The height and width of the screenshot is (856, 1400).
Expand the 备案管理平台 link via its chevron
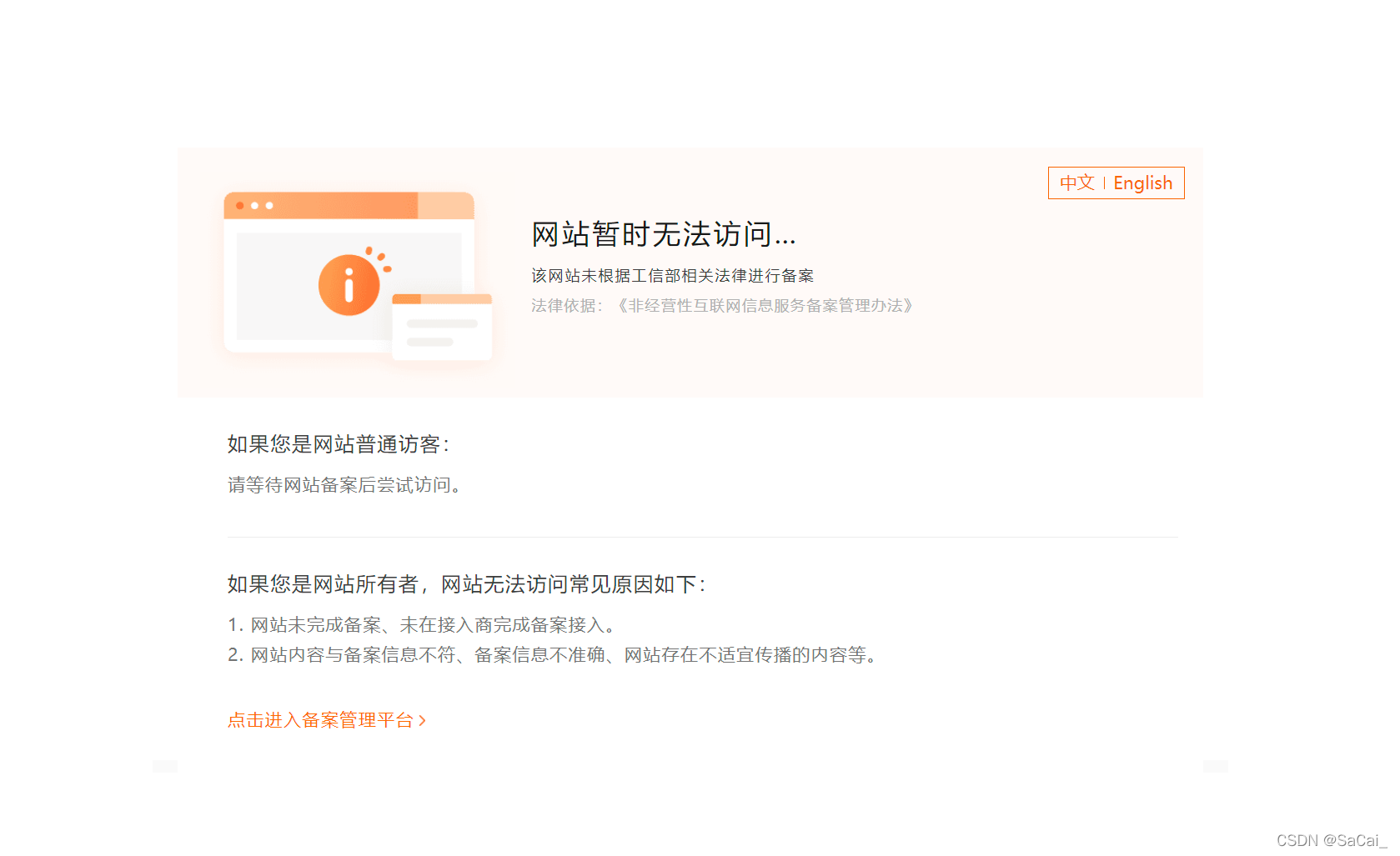[x=424, y=720]
